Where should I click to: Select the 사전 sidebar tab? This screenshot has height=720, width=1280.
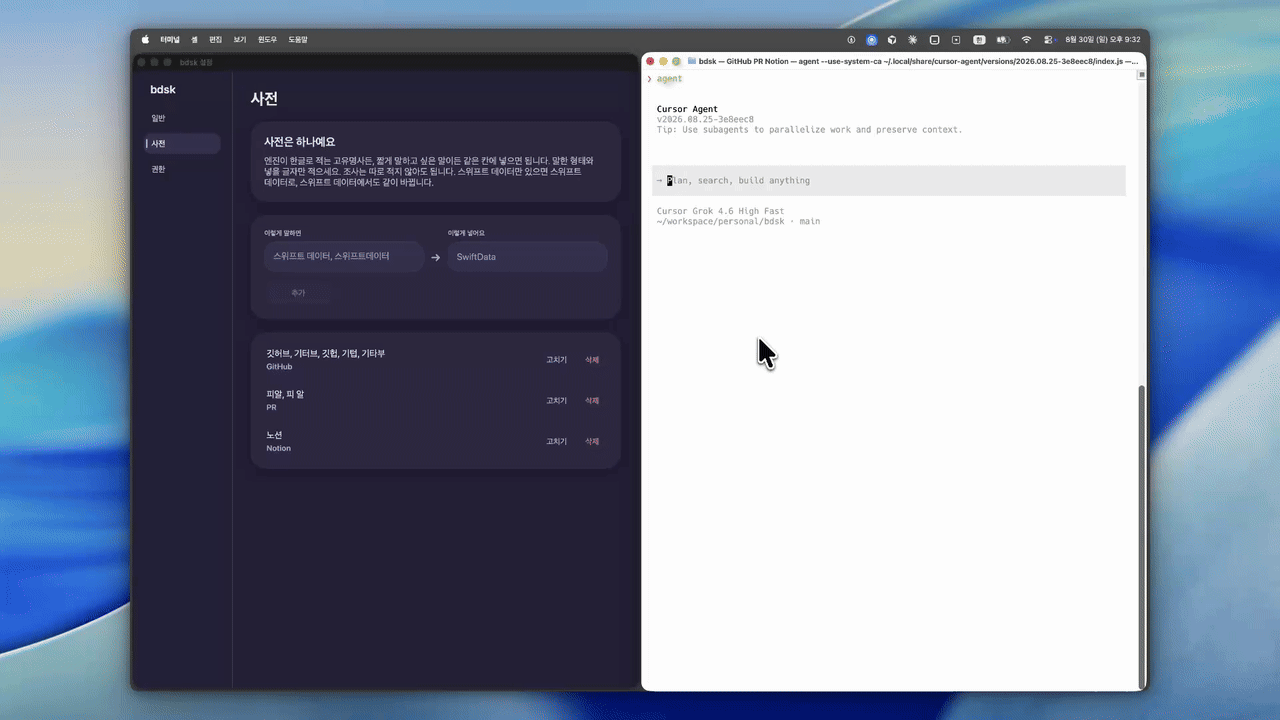coord(183,144)
